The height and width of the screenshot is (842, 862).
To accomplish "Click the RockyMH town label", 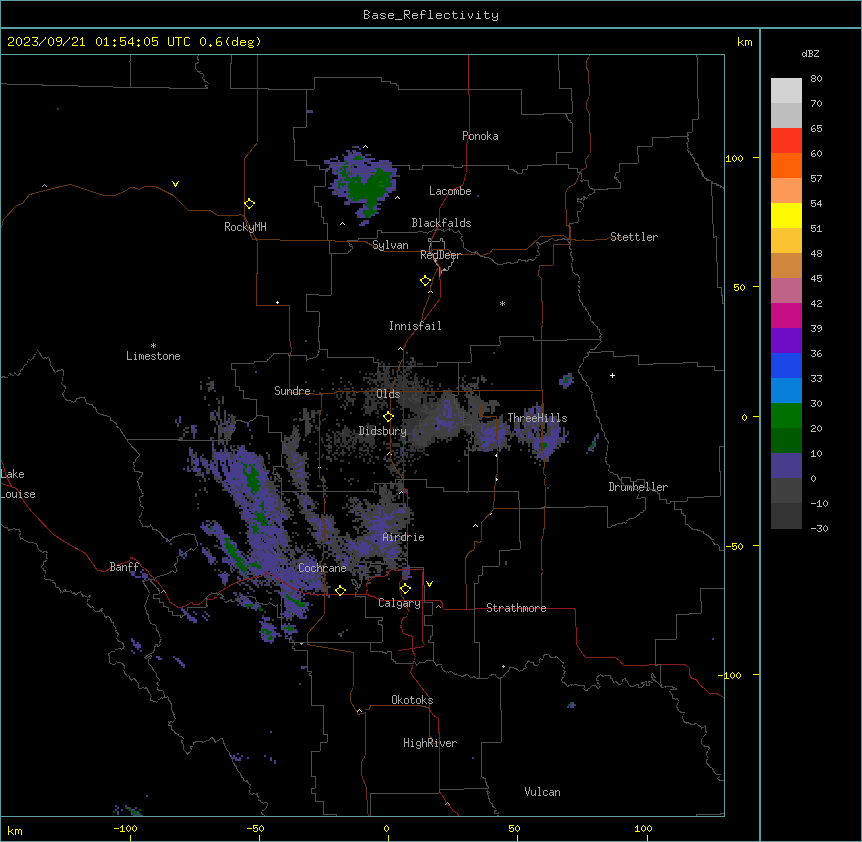I will [245, 227].
